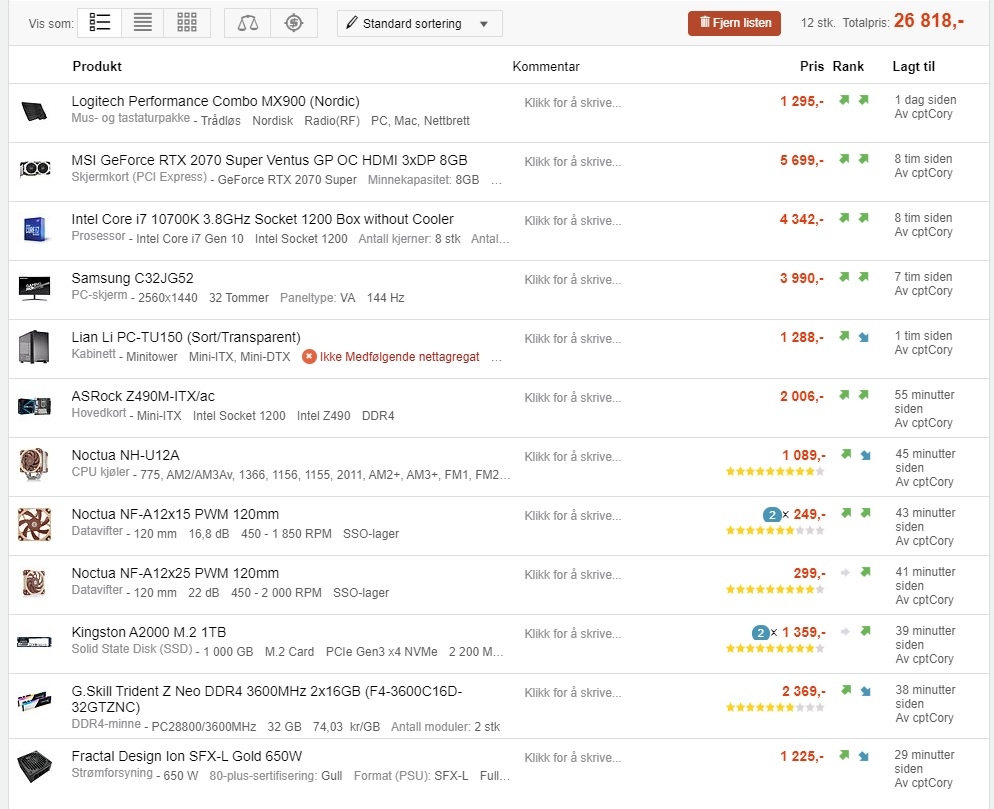Click Kingston SSD thumbnail
The height and width of the screenshot is (809, 994).
[34, 642]
